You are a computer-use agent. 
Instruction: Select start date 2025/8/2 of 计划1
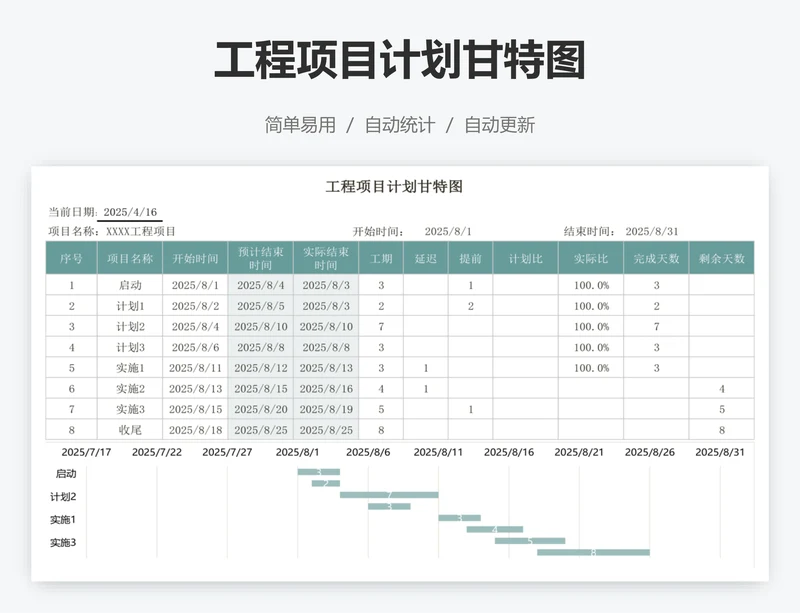195,306
